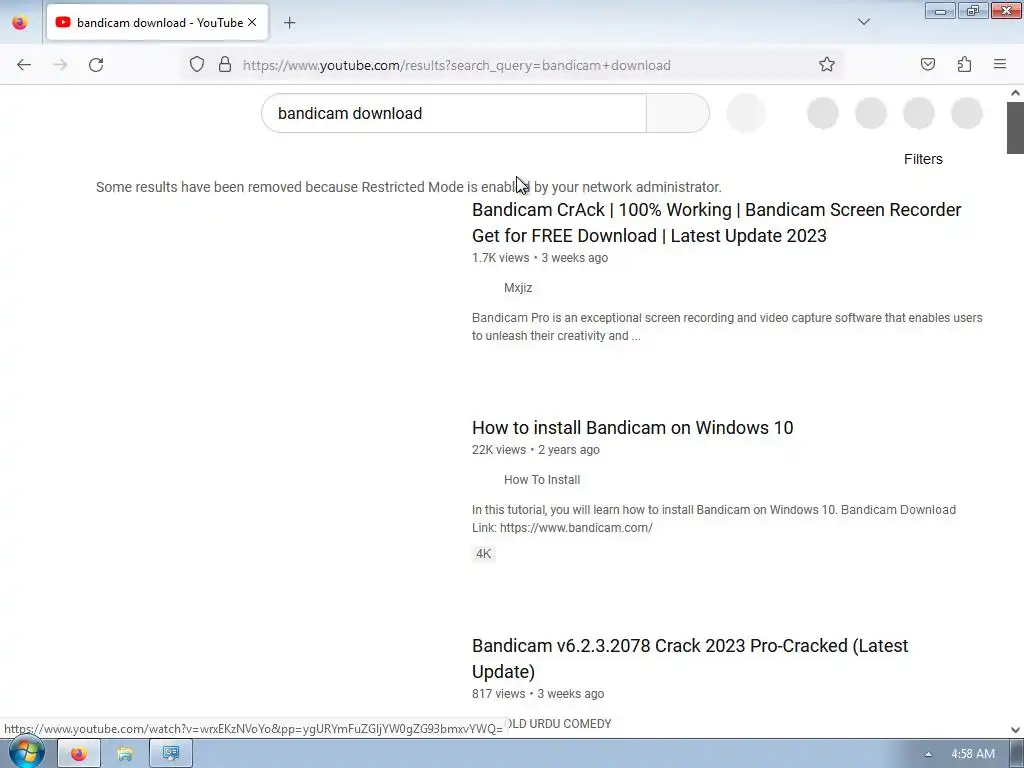Screen dimensions: 1024x768
Task: Click the page scrollbar down arrow
Action: pos(1015,730)
